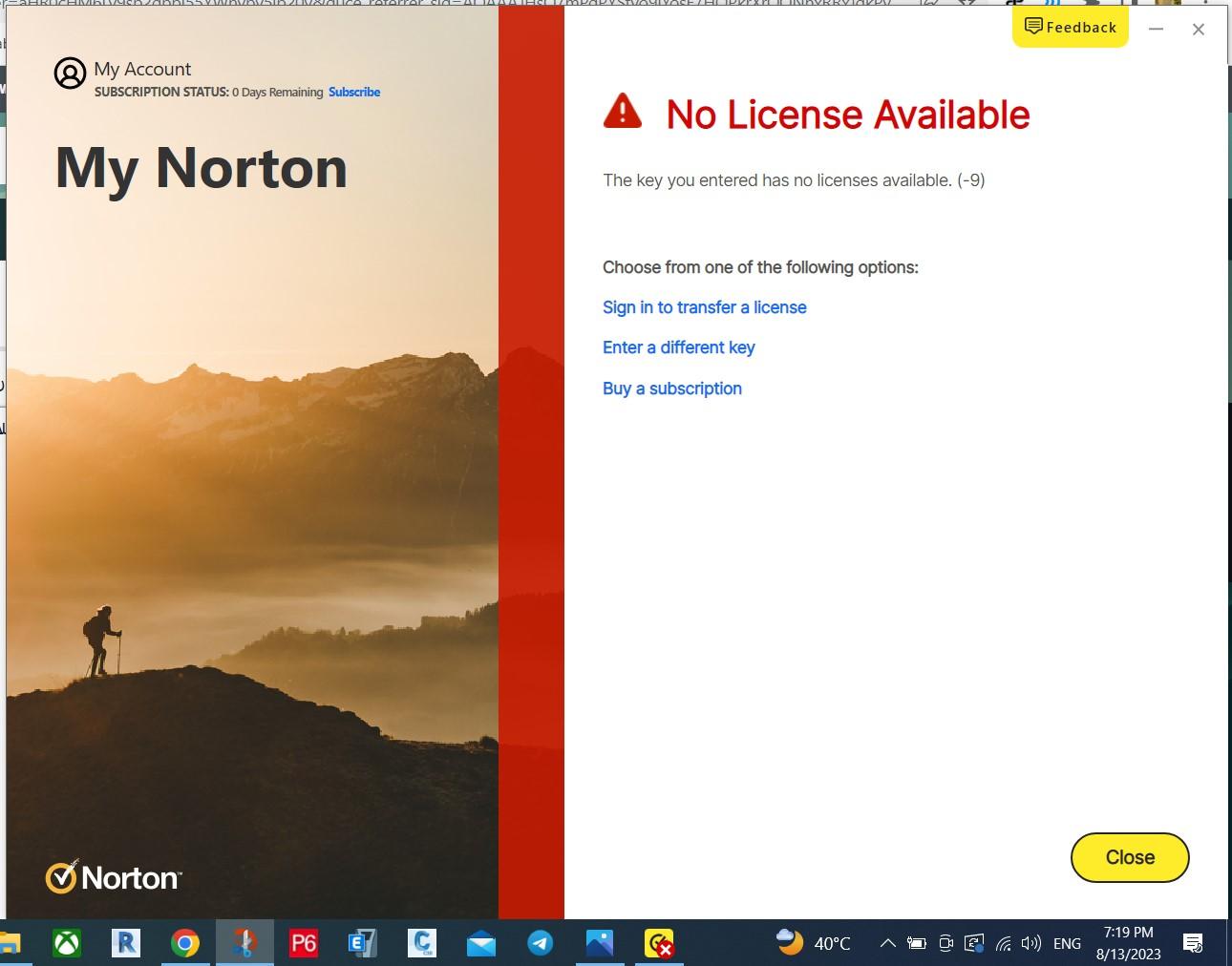Click Sign in to transfer a license
The height and width of the screenshot is (966, 1232).
(705, 307)
